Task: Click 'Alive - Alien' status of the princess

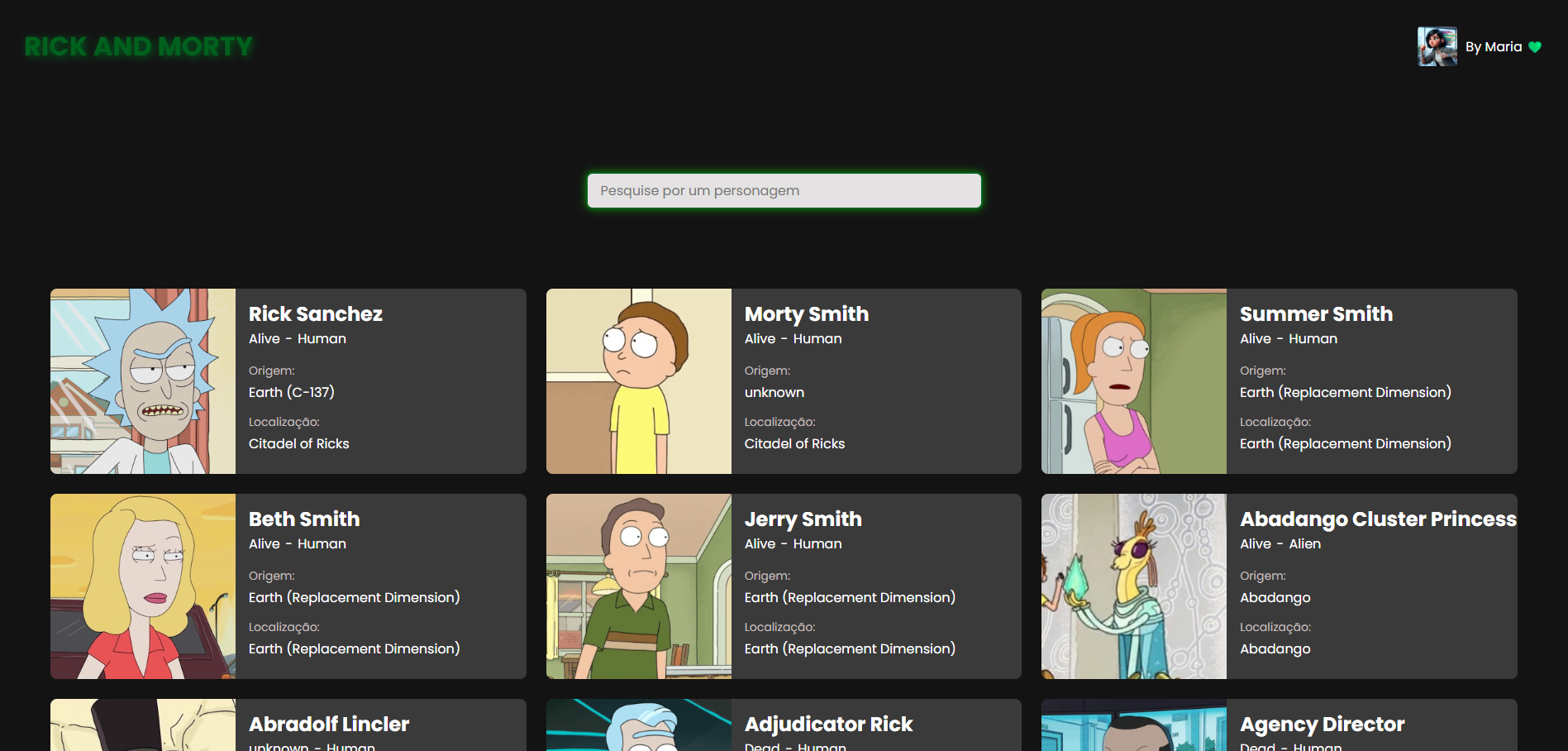Action: [x=1280, y=543]
